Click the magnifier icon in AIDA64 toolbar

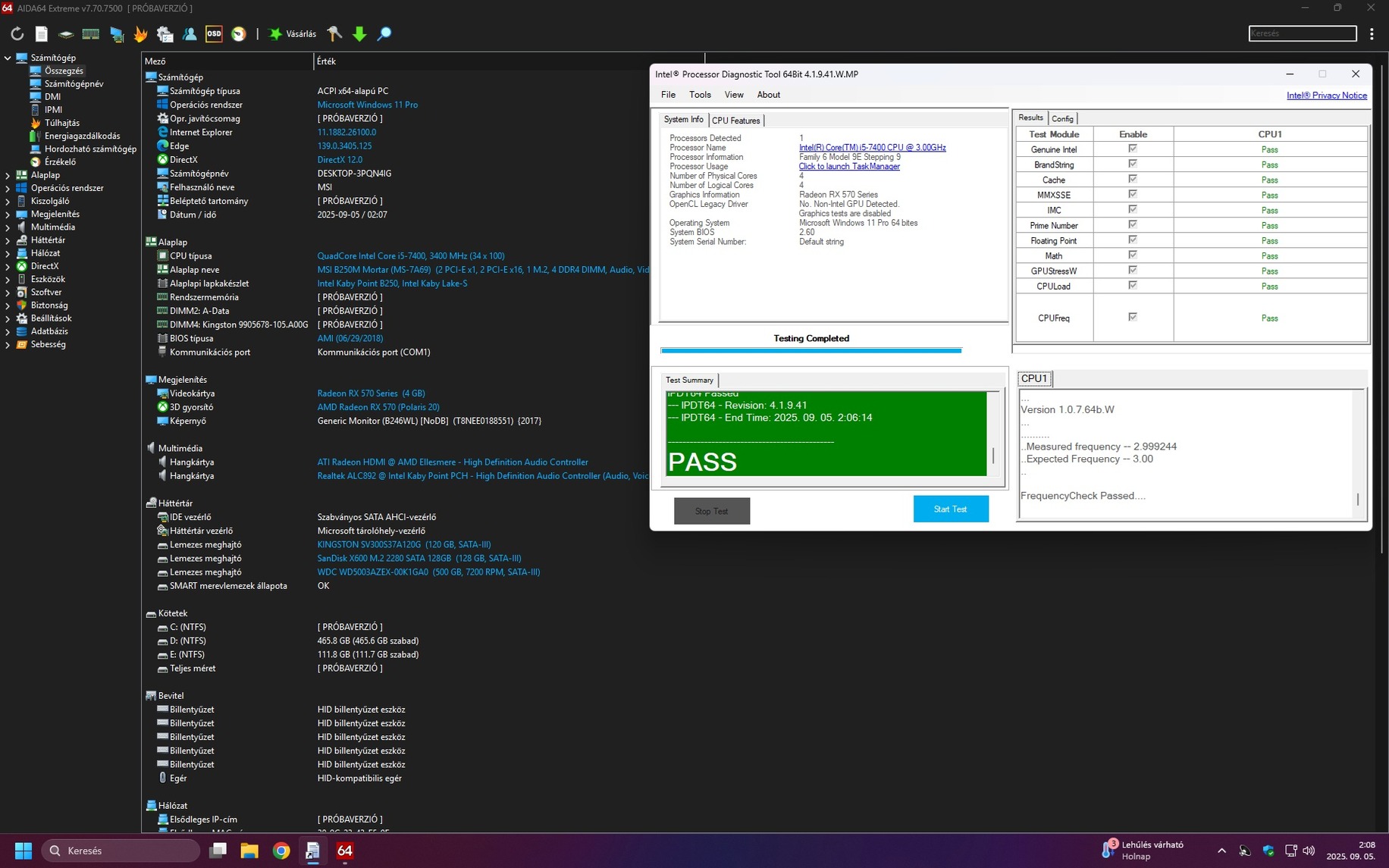[x=384, y=34]
